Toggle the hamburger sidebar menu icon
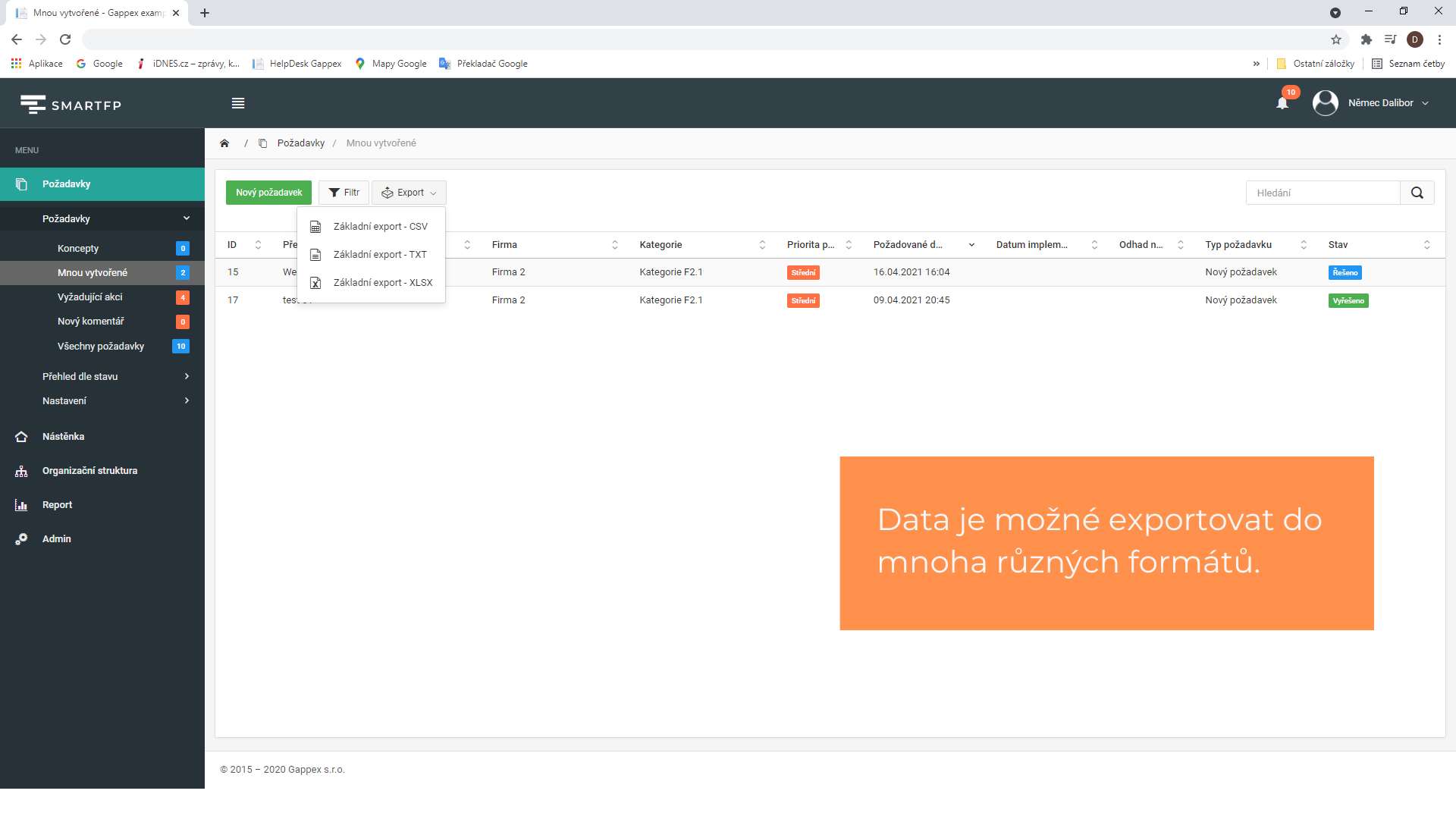 238,103
